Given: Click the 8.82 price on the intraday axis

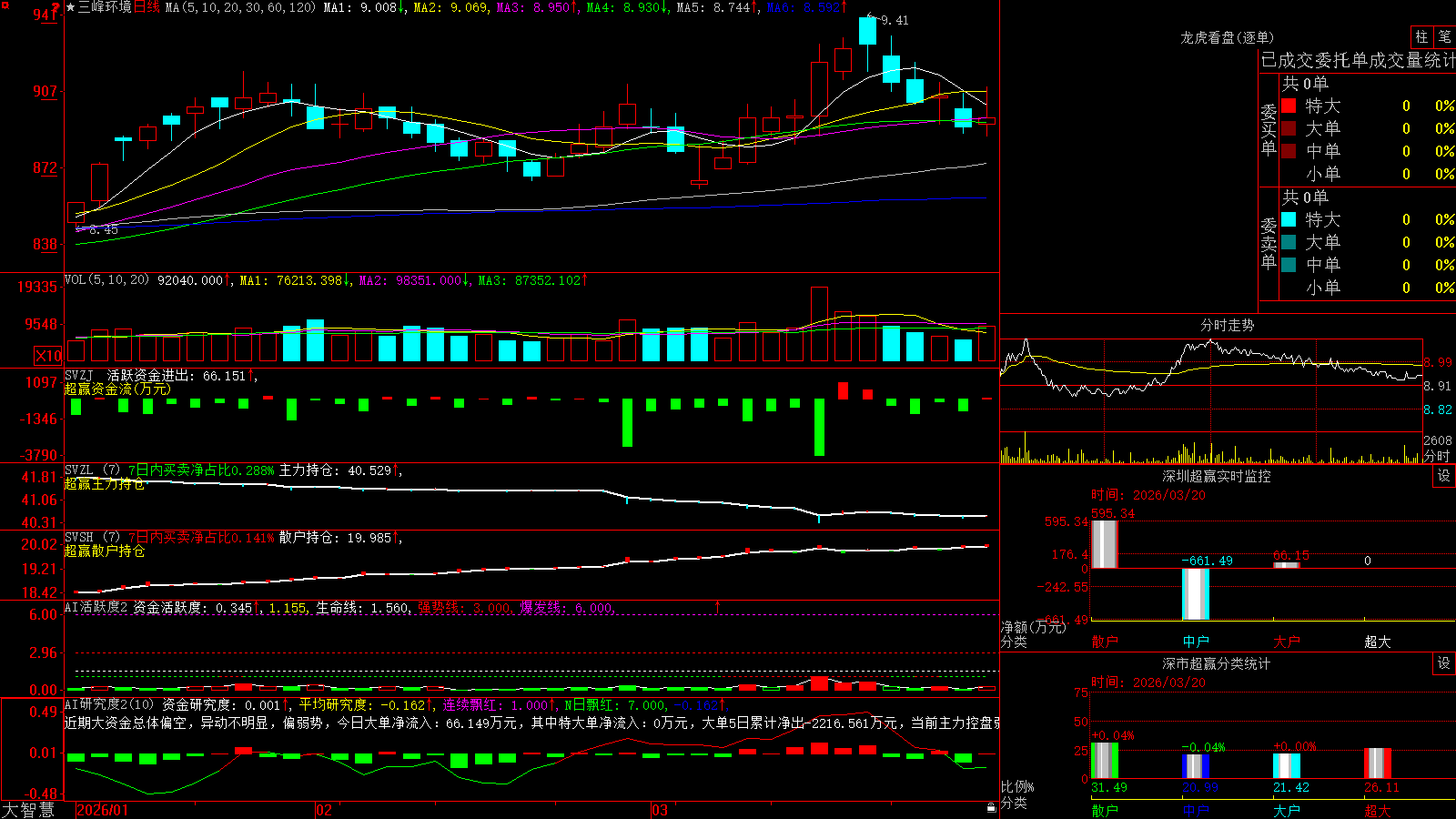Looking at the screenshot, I should [1438, 409].
